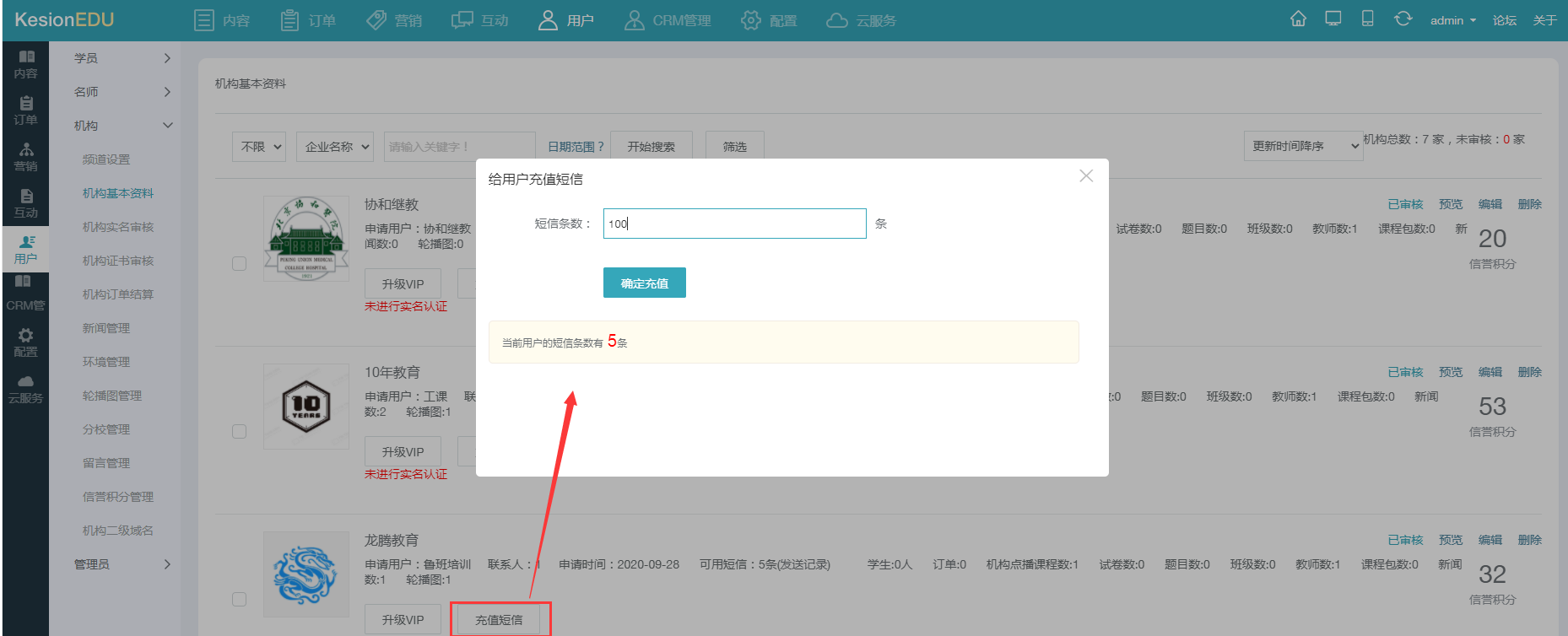Click 升级VIP for 协和继教

[403, 284]
